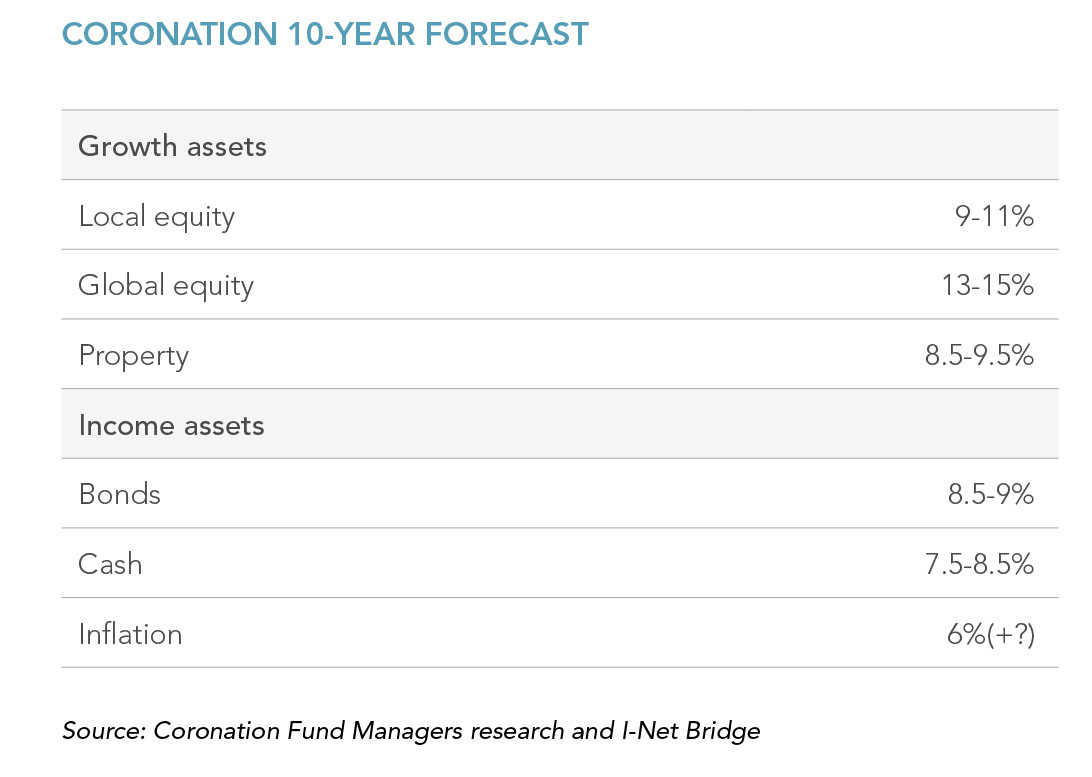
Task: Click the Property row label
Action: [x=134, y=356]
